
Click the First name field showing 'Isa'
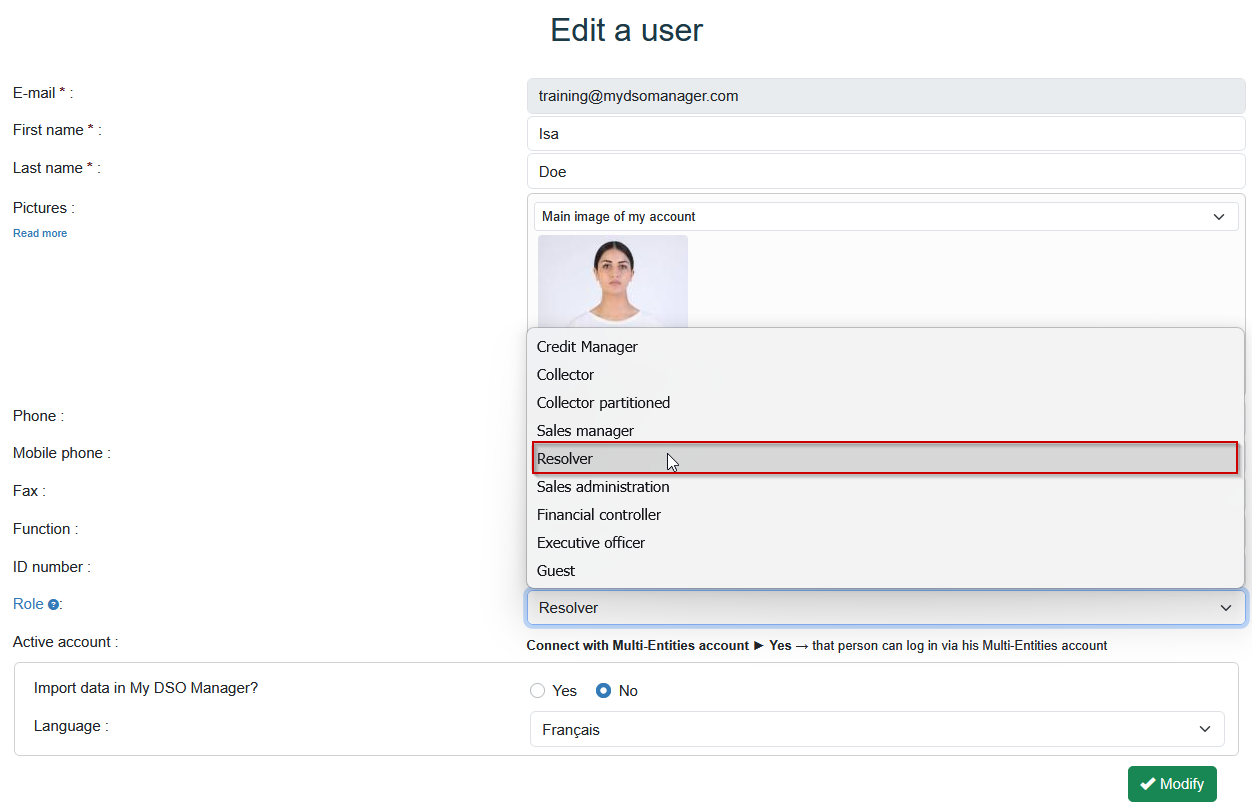click(885, 133)
